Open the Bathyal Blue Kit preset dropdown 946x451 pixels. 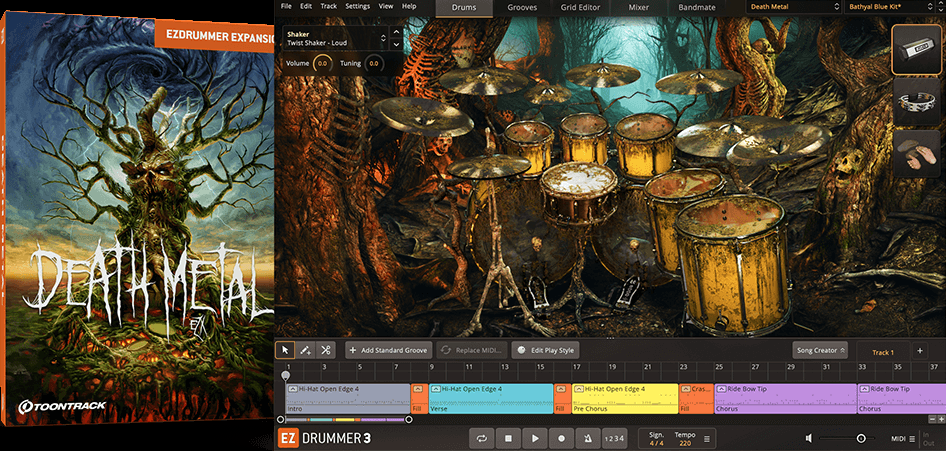893,7
